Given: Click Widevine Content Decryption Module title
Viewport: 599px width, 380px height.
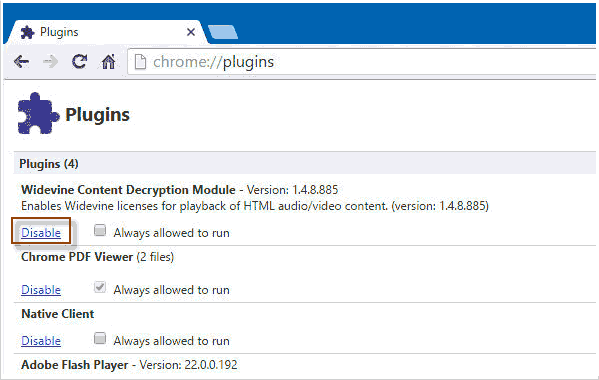Looking at the screenshot, I should [x=128, y=190].
